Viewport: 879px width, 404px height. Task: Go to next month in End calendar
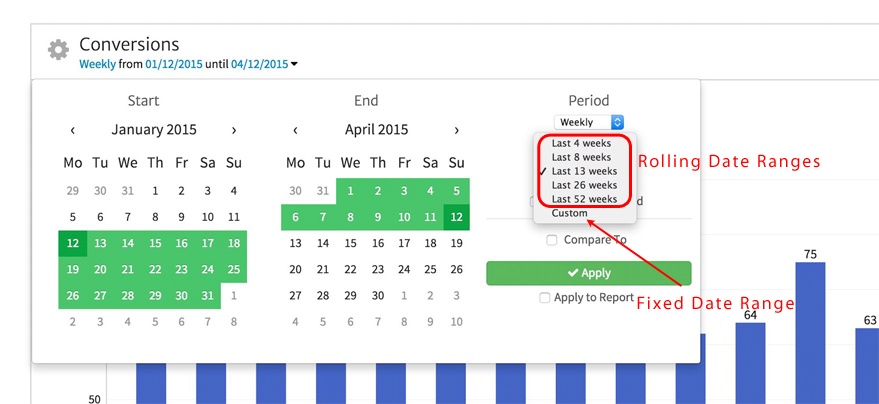(457, 130)
